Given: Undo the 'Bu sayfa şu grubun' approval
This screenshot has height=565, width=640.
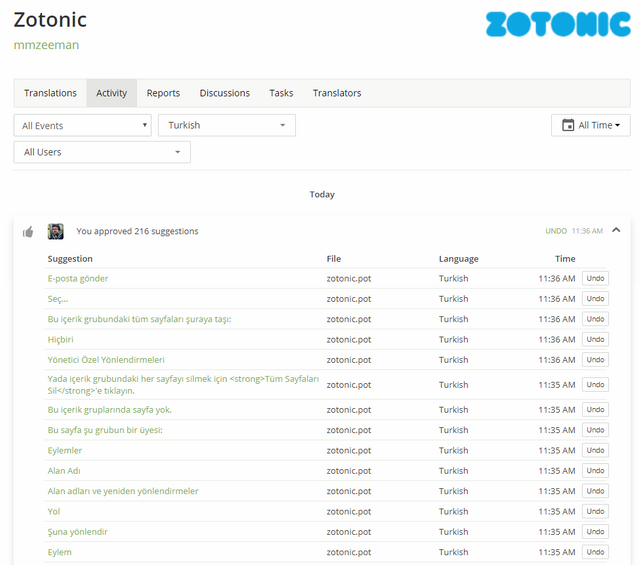Looking at the screenshot, I should coord(595,430).
